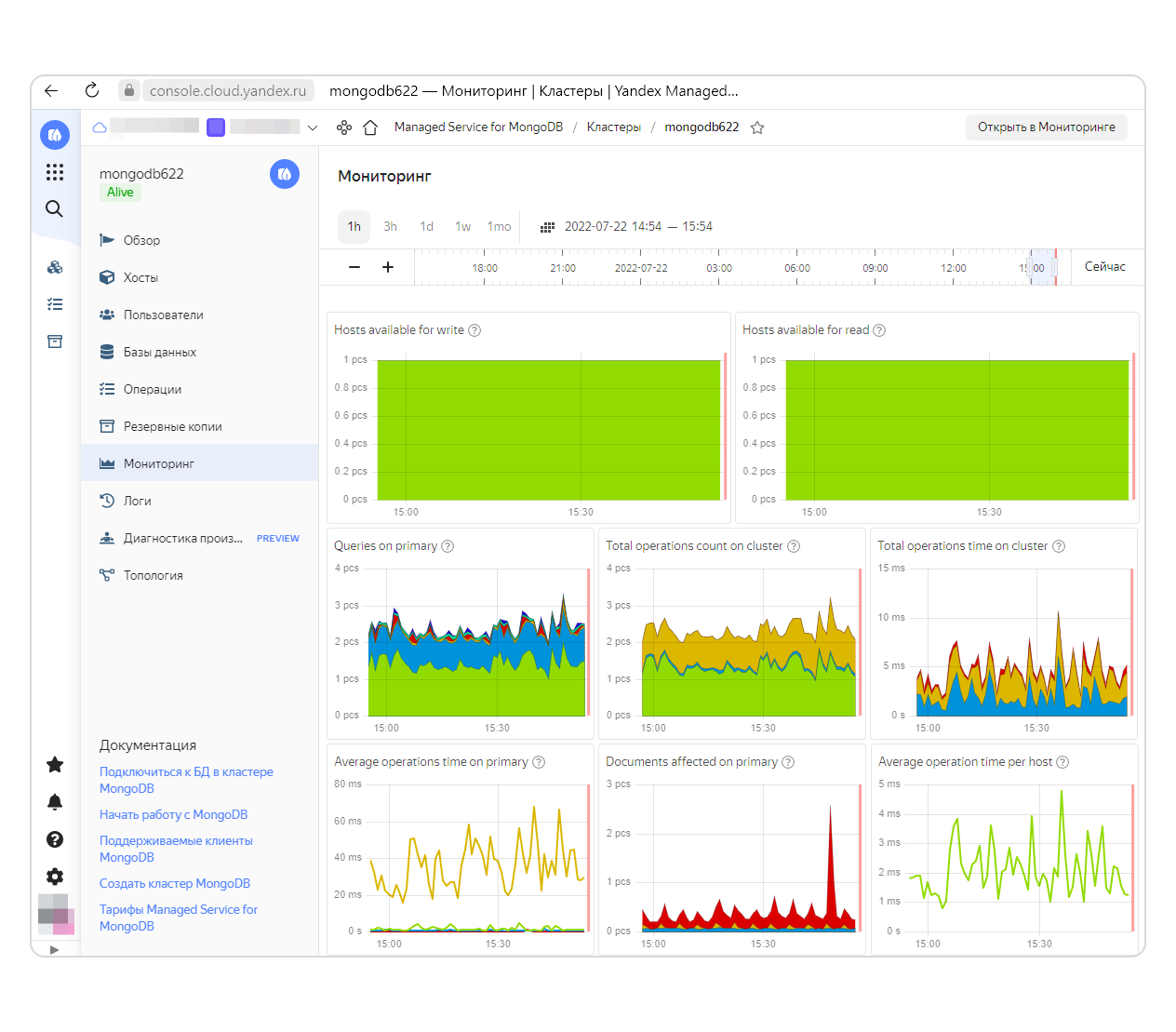Image resolution: width=1176 pixels, height=1032 pixels.
Task: Select the 1d time range tab
Action: point(426,226)
